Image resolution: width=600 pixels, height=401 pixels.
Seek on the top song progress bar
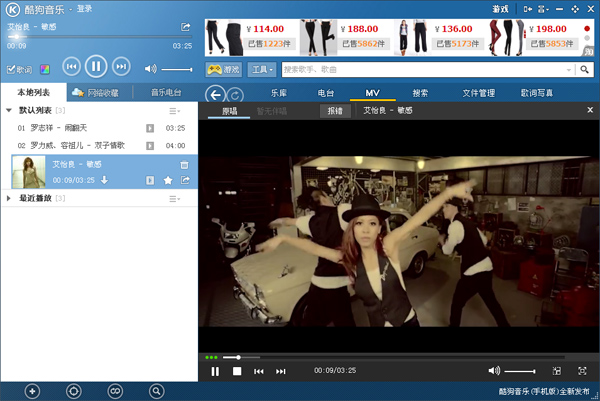pyautogui.click(x=99, y=37)
